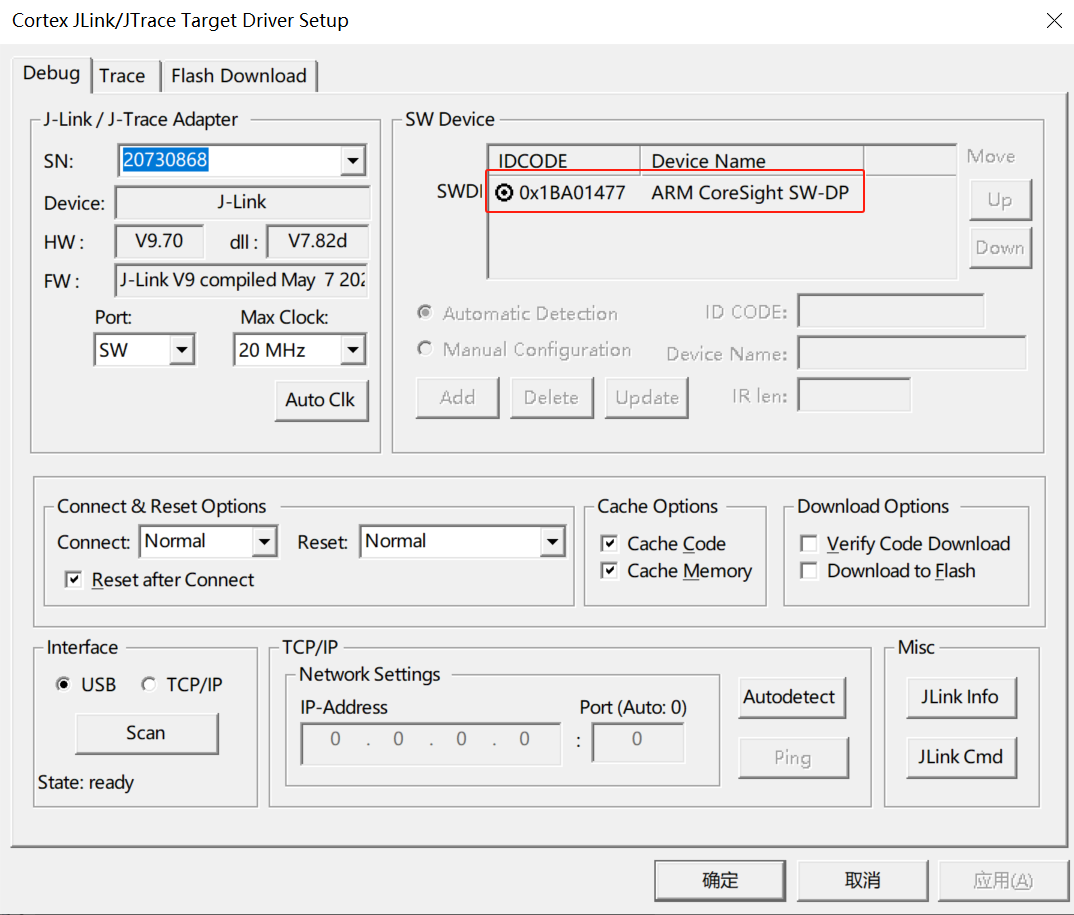Switch to the Trace tab
Image resolution: width=1074 pixels, height=915 pixels.
coord(122,75)
